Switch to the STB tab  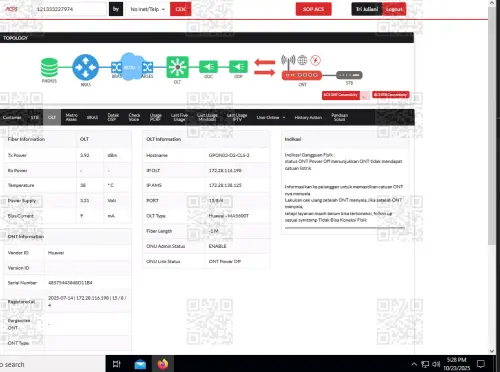coord(35,117)
